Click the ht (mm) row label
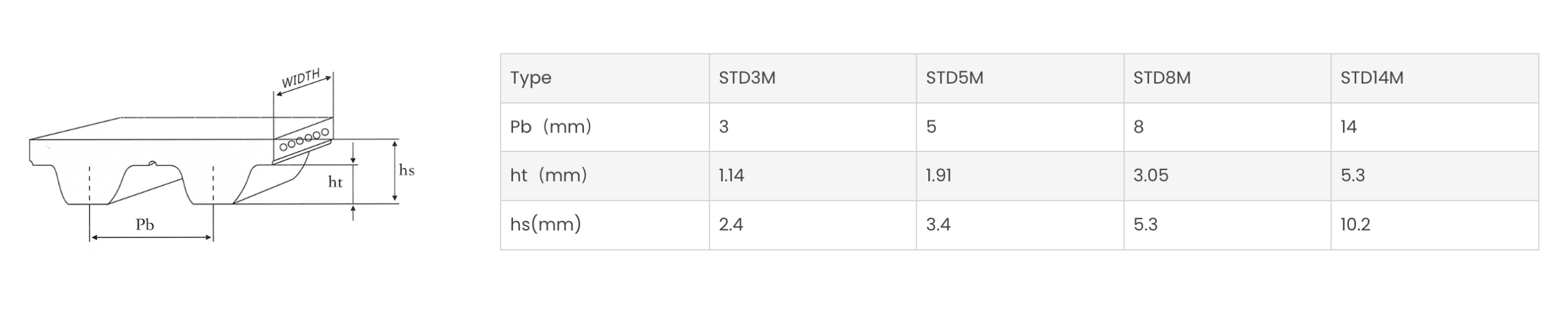The height and width of the screenshot is (314, 1568). pos(549,175)
